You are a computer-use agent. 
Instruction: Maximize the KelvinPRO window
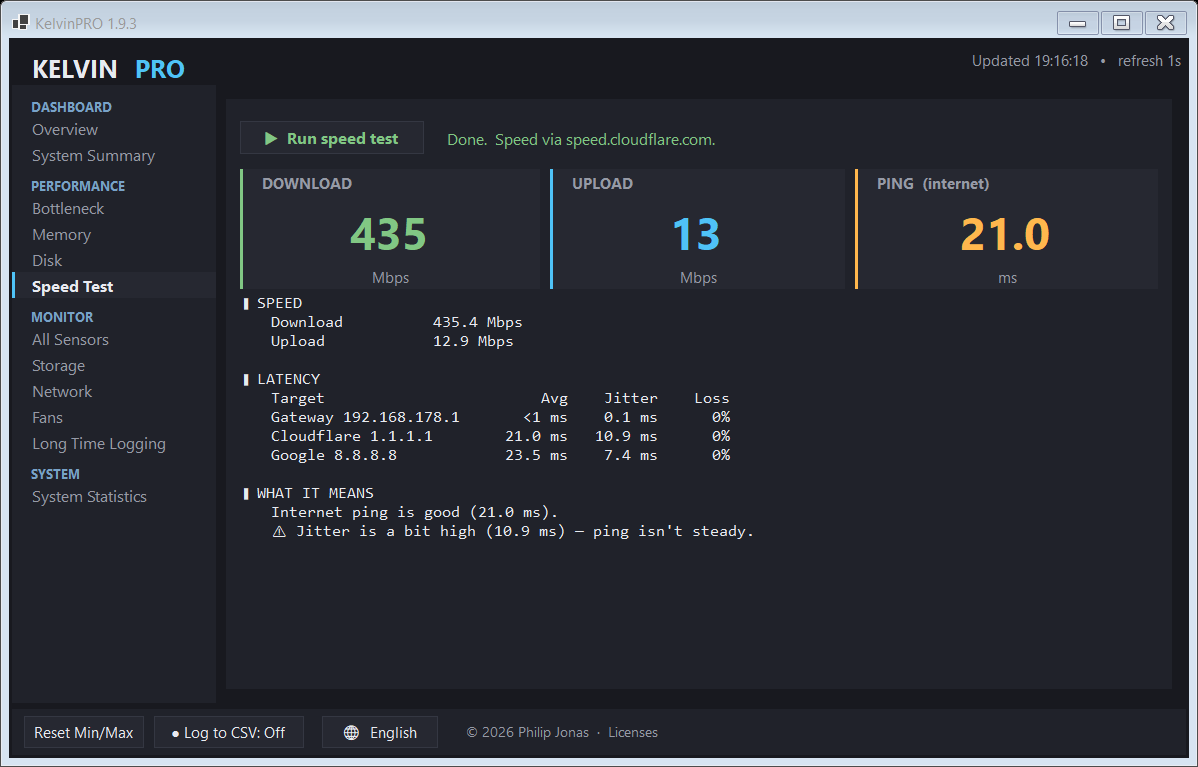coord(1122,23)
